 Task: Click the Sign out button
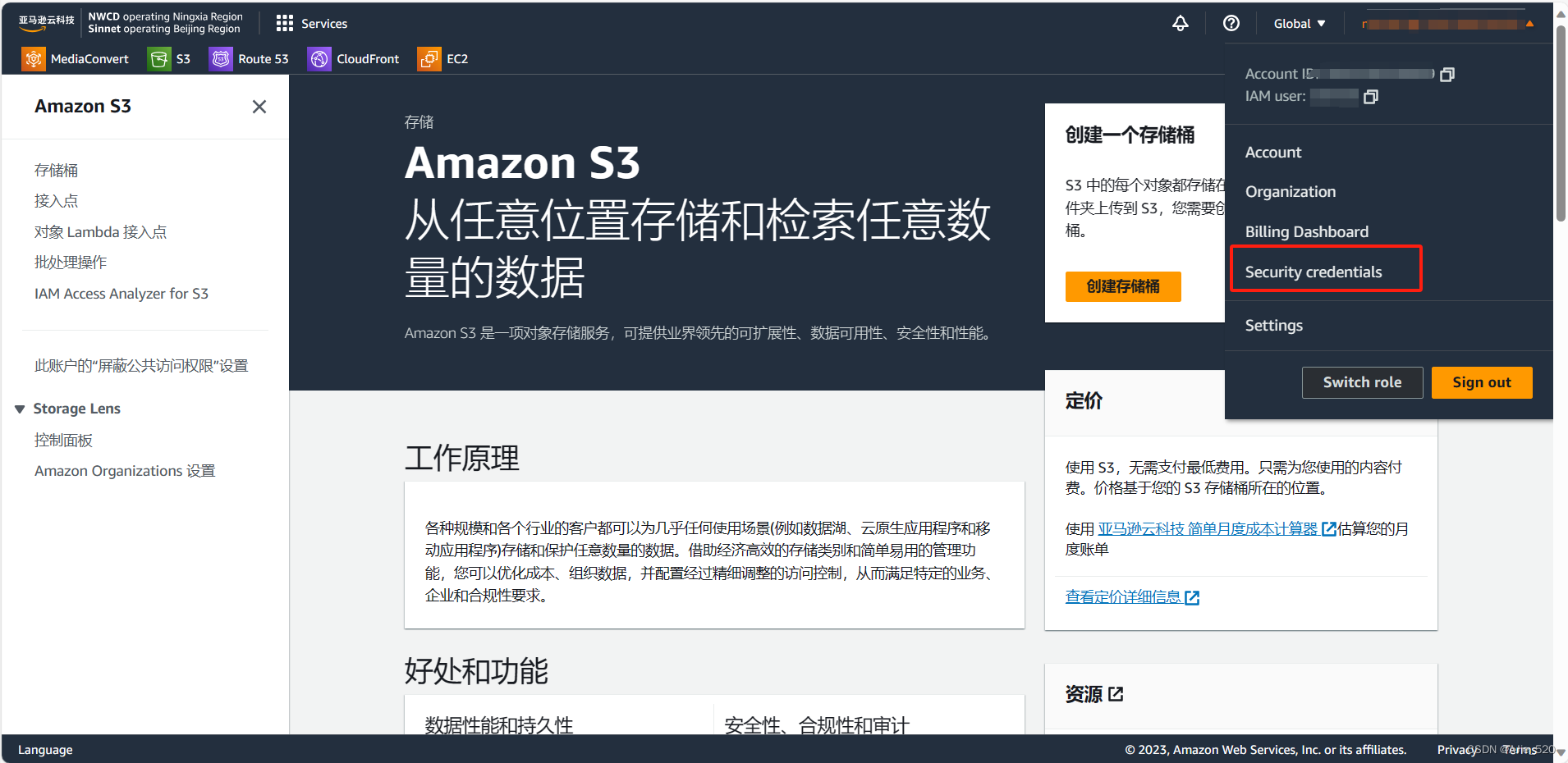[x=1481, y=381]
